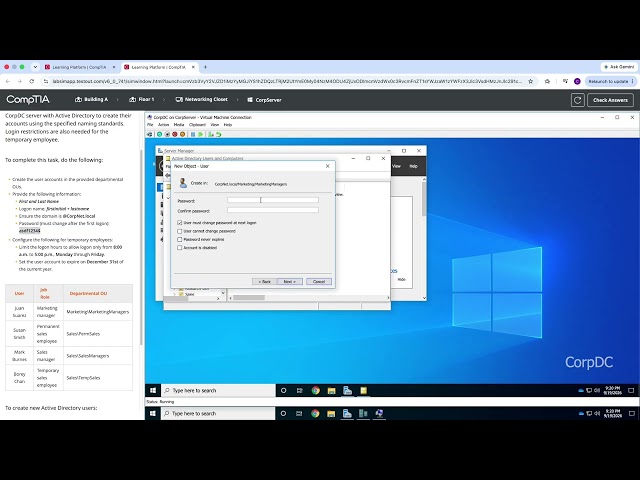
Task: Click the Checkpoint icon in VM Connection toolbar
Action: tap(211, 134)
